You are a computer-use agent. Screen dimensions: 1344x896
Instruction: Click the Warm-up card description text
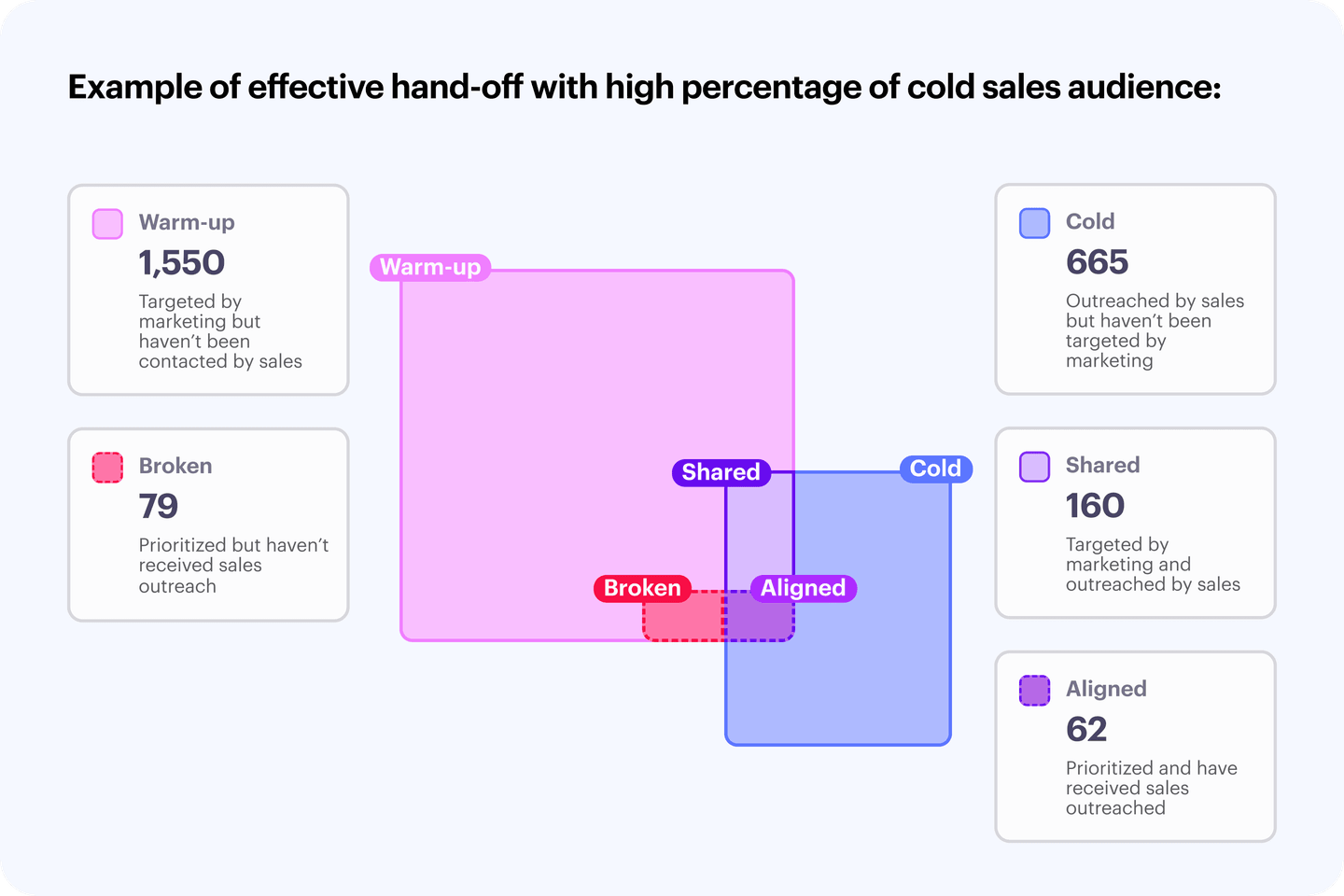220,331
